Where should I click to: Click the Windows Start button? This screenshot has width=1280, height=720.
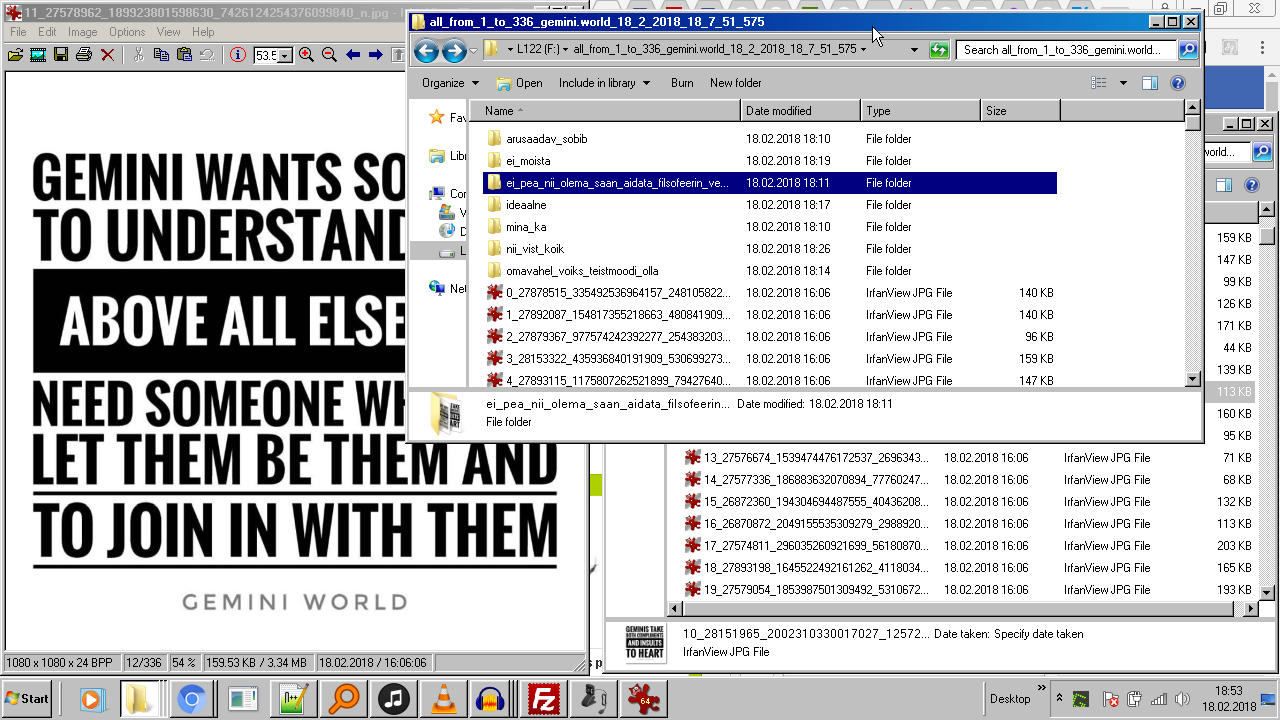pos(27,699)
